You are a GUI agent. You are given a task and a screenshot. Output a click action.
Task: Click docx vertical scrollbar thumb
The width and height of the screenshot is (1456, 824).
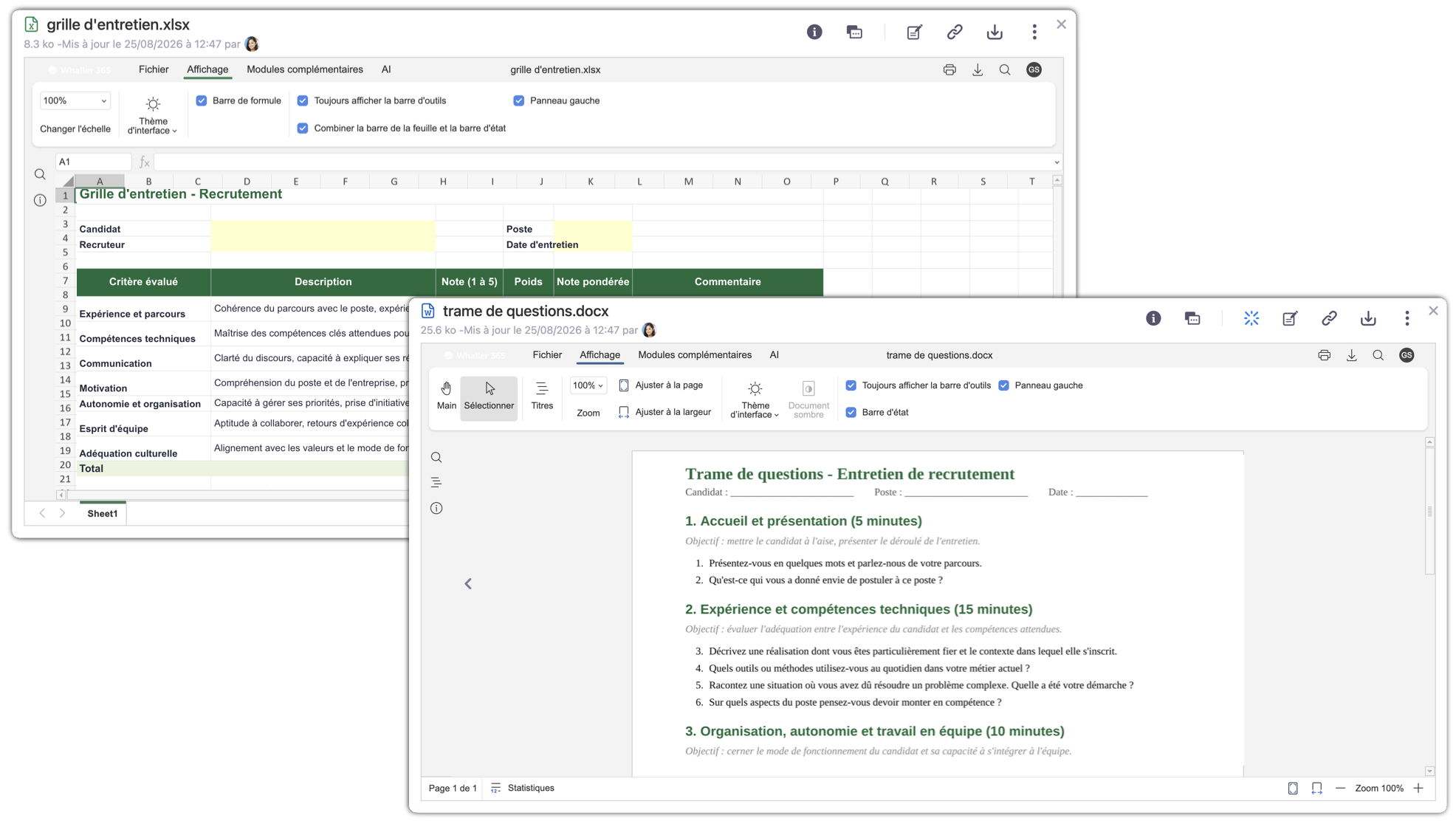point(1430,511)
